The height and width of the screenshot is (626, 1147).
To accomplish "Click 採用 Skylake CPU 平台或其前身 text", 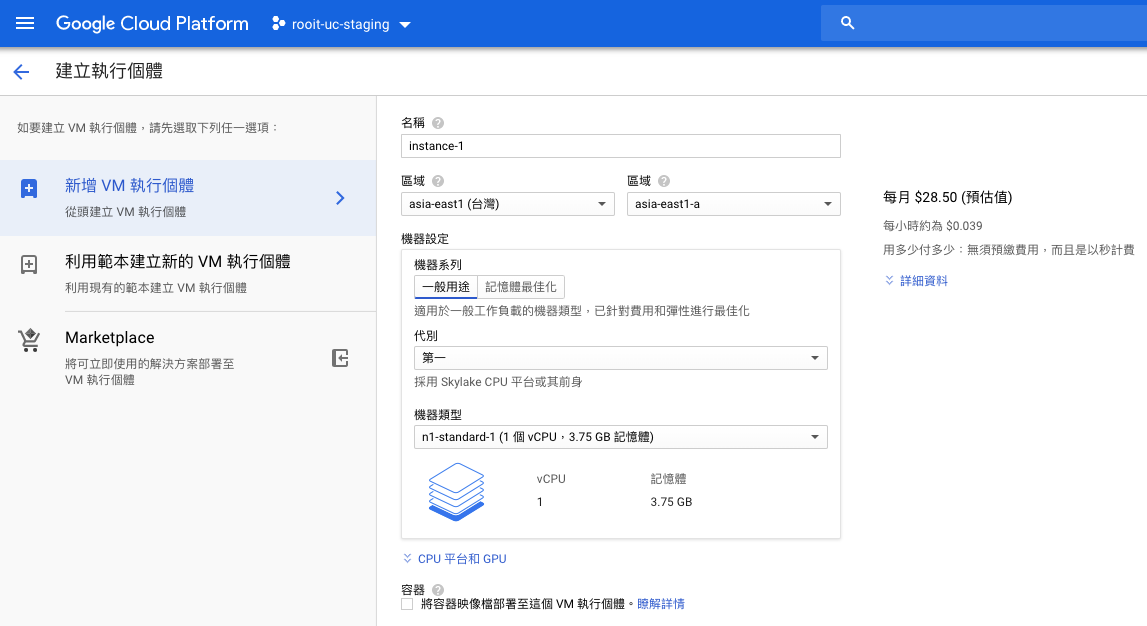I will click(x=498, y=382).
